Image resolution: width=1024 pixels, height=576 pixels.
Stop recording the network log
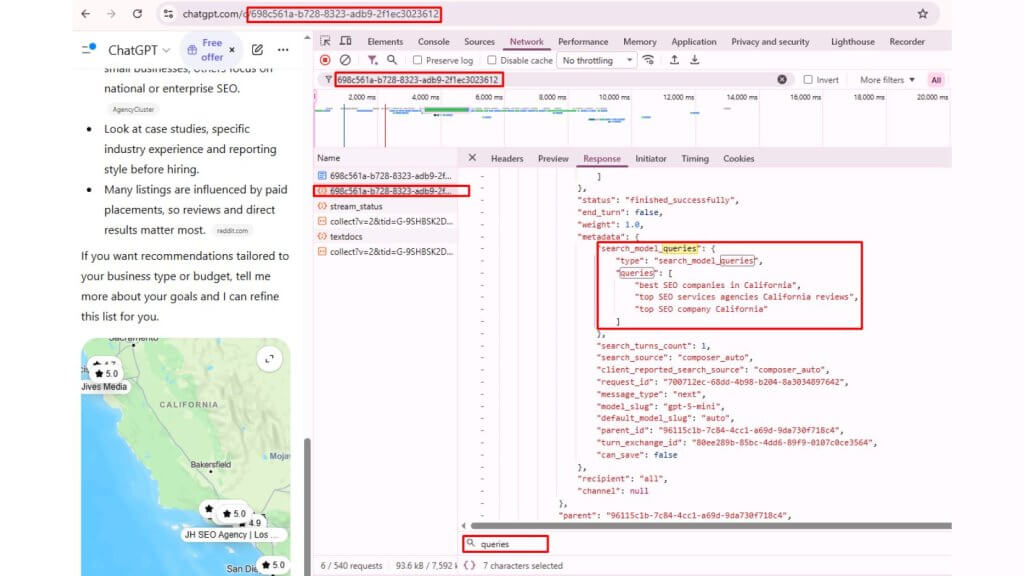coord(325,60)
